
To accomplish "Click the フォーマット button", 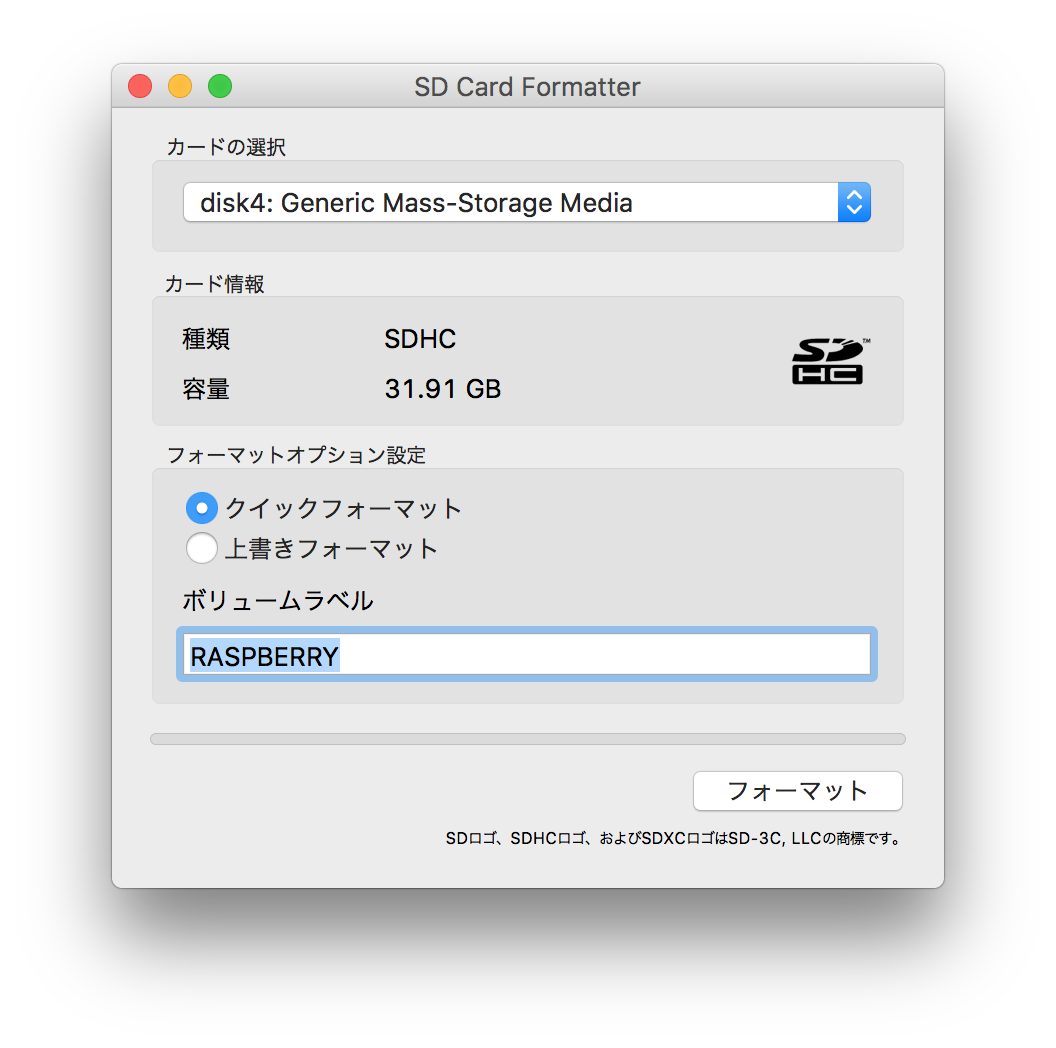I will click(797, 791).
